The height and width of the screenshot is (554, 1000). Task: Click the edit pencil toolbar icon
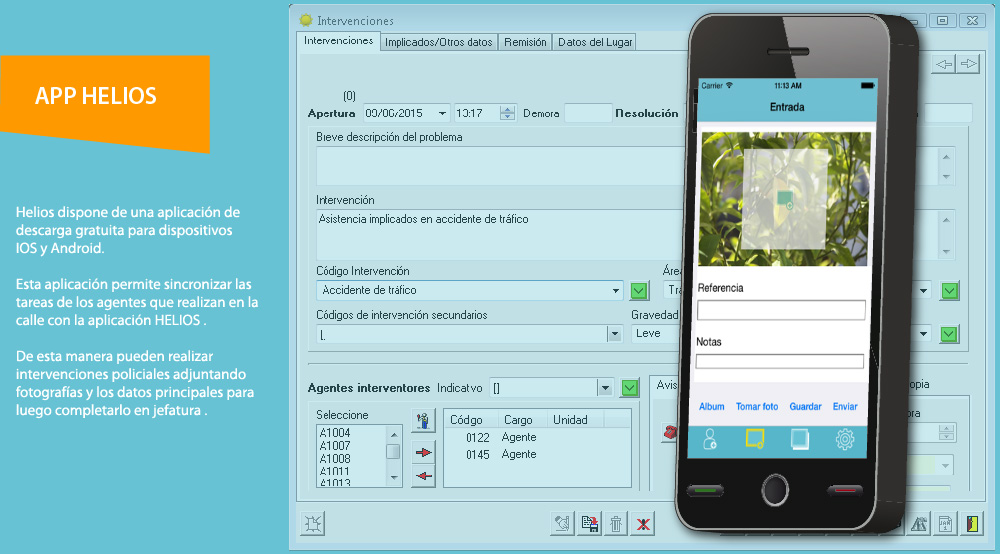click(562, 523)
